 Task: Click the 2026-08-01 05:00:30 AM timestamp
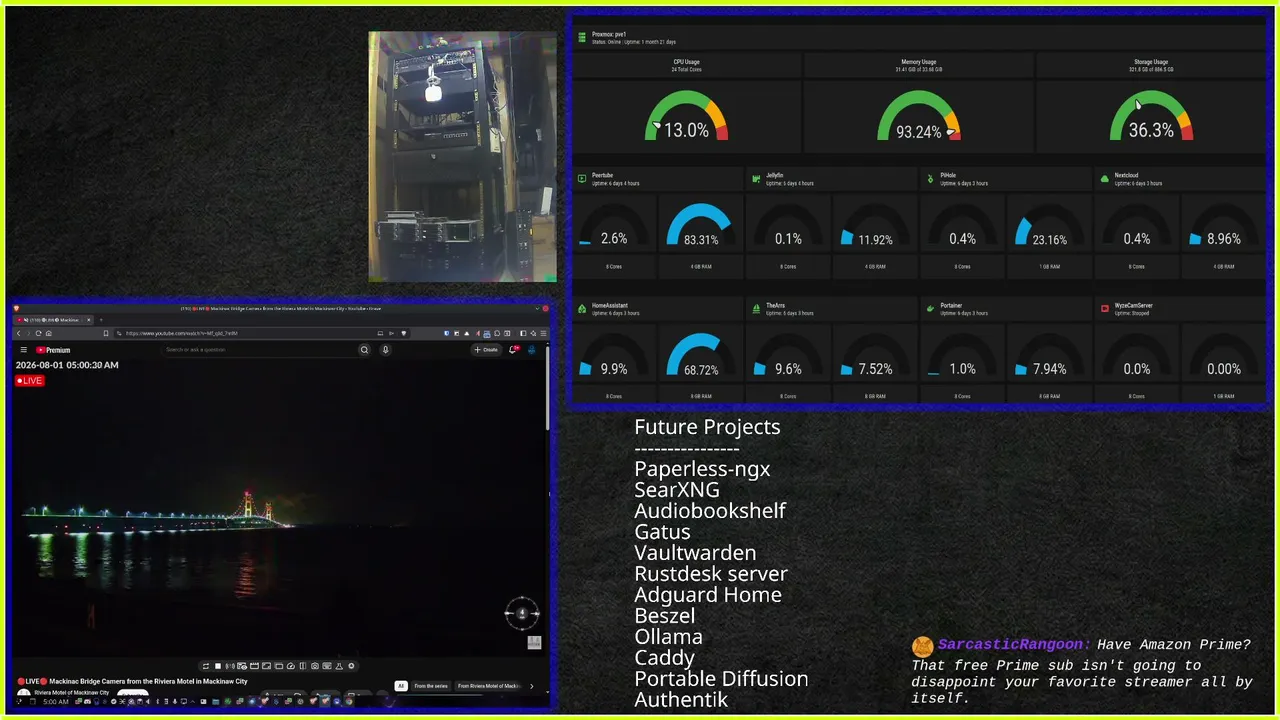tap(67, 365)
